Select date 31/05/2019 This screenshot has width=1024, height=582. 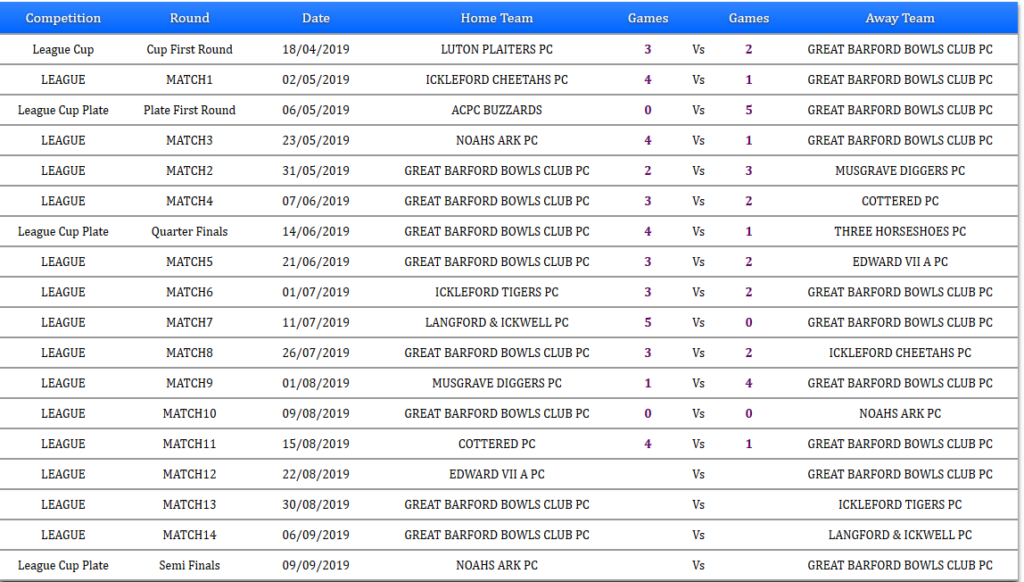coord(315,171)
